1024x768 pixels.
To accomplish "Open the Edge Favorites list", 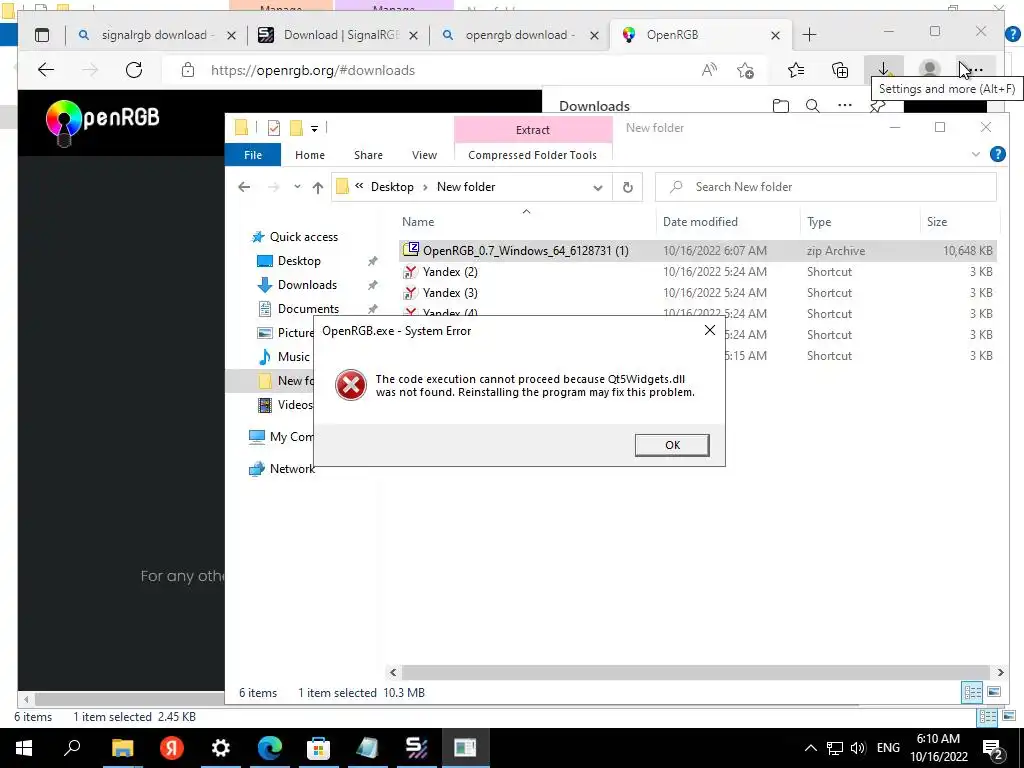I will 796,70.
